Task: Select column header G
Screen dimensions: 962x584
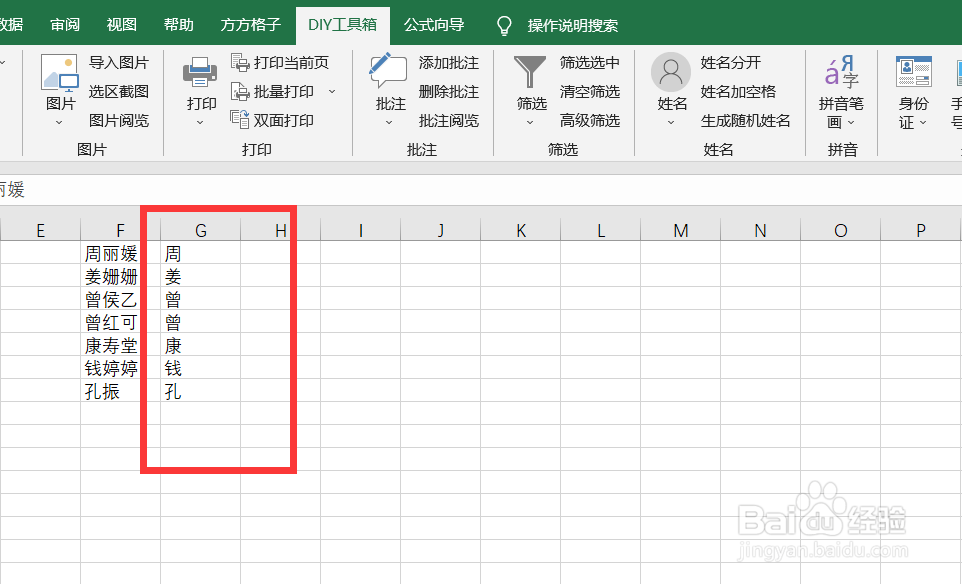Action: [201, 230]
